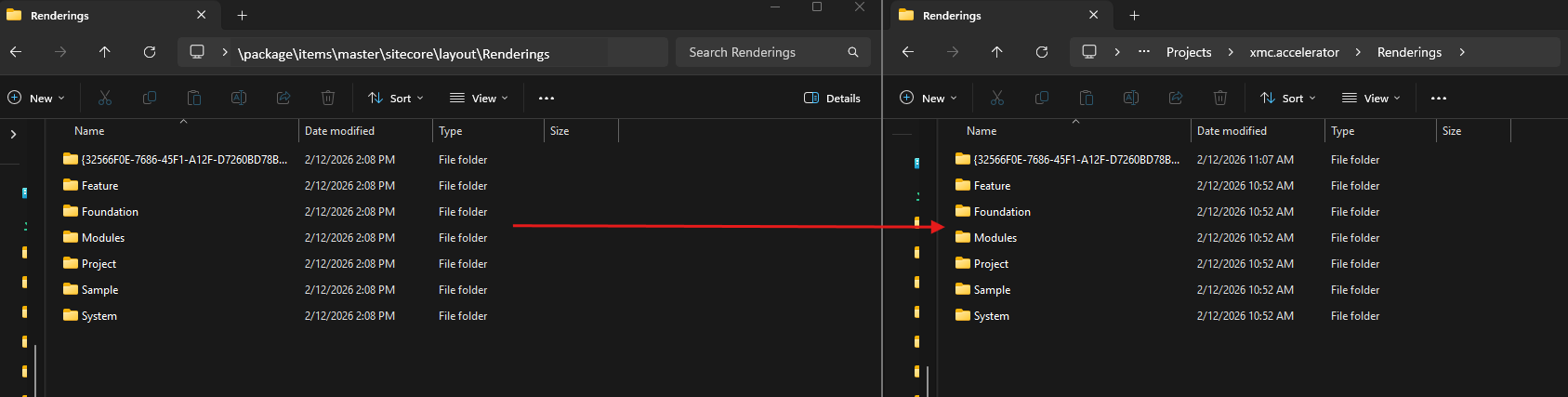Viewport: 1568px width, 397px height.
Task: Open See more menu in right window
Action: pos(1439,98)
